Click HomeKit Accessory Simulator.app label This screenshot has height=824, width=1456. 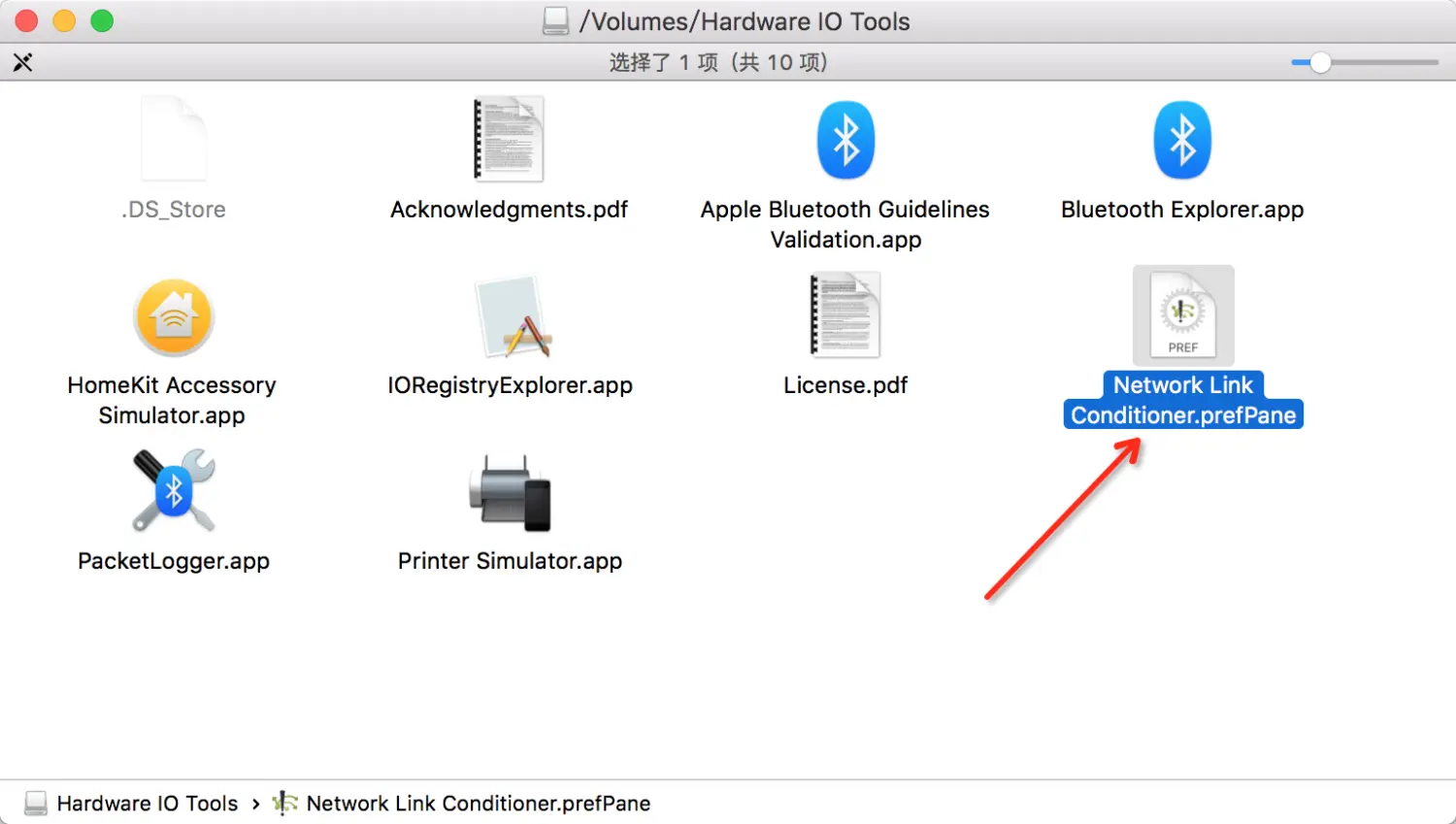pyautogui.click(x=172, y=400)
